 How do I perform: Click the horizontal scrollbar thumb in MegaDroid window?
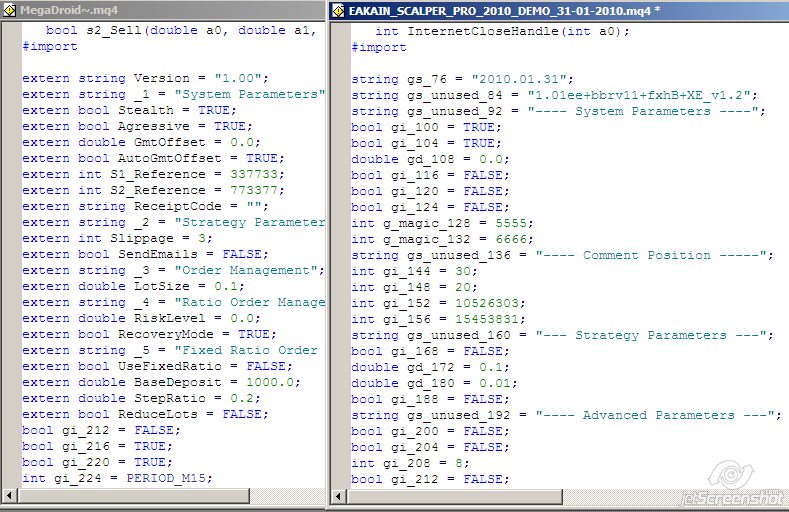(133, 496)
